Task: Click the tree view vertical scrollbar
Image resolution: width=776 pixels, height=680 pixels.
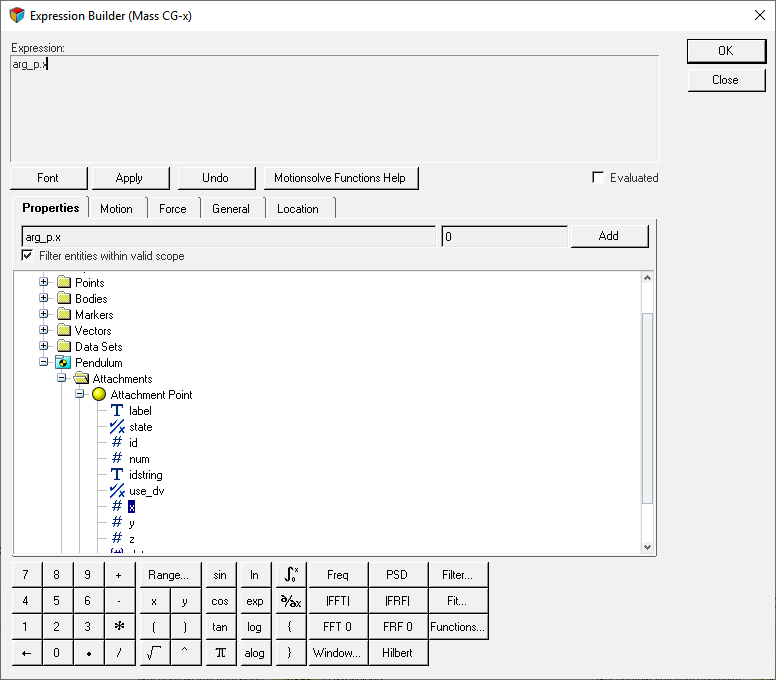Action: [x=647, y=410]
